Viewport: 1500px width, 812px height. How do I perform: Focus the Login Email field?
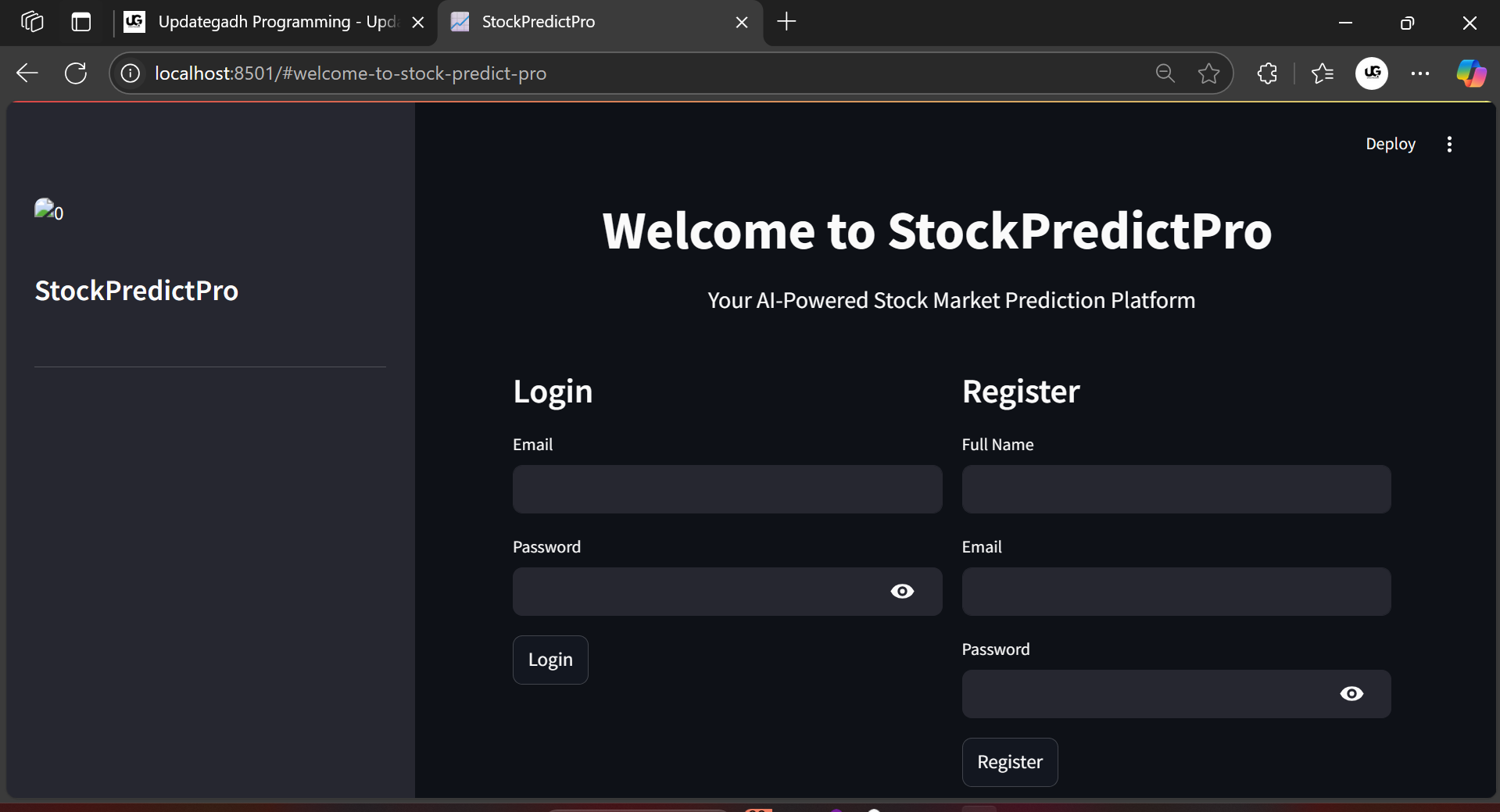(727, 489)
